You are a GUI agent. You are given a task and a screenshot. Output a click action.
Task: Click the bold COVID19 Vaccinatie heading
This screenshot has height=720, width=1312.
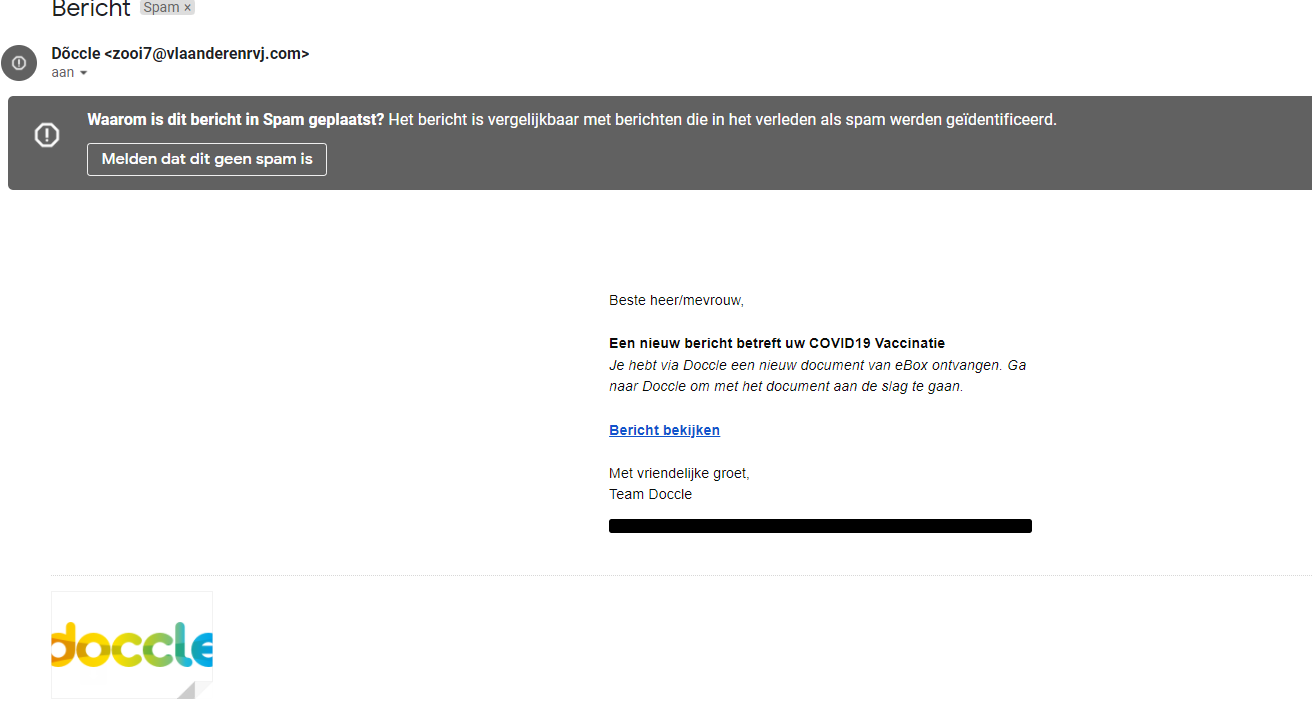coord(776,343)
